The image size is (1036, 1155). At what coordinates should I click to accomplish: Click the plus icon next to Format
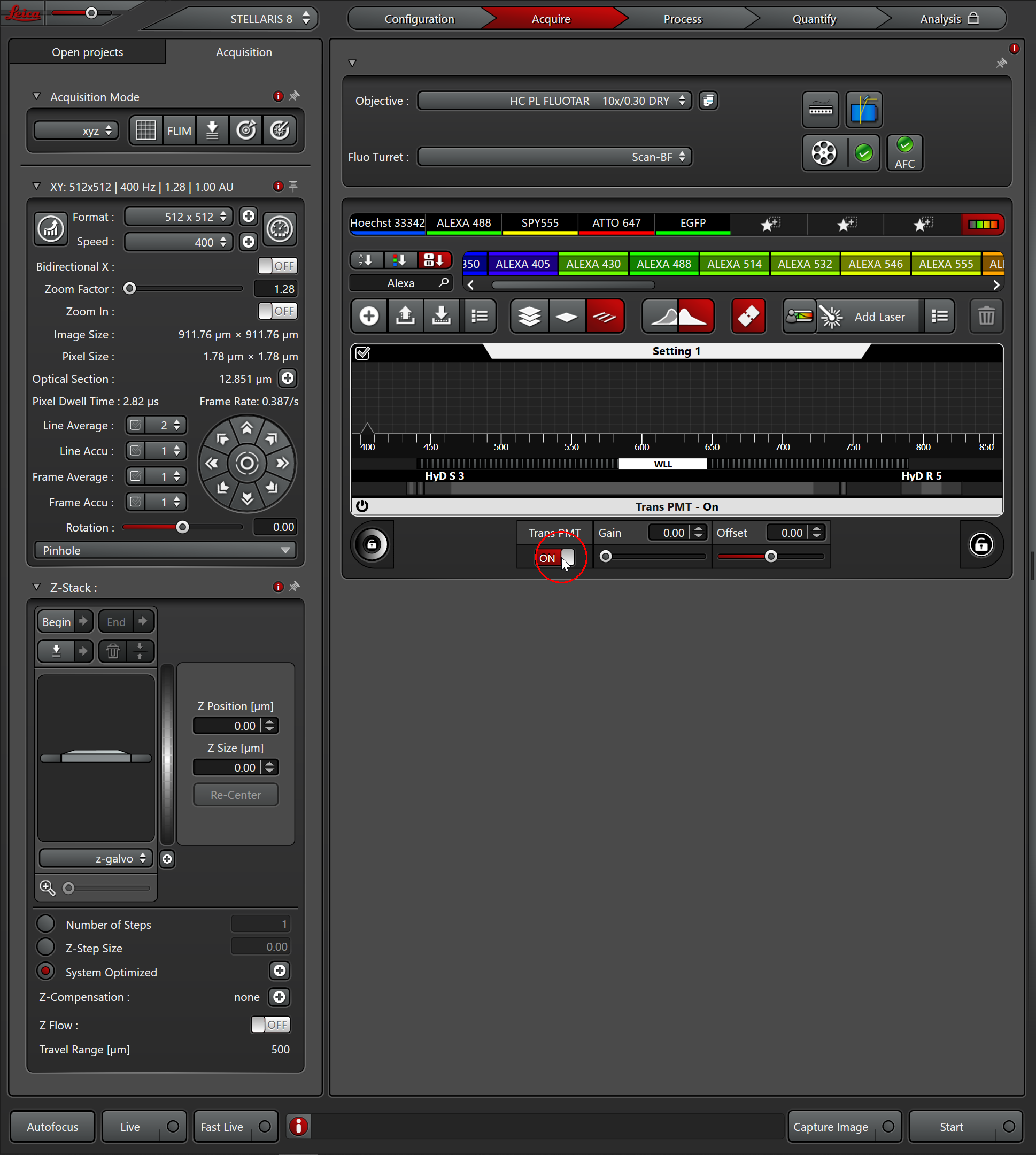tap(248, 217)
